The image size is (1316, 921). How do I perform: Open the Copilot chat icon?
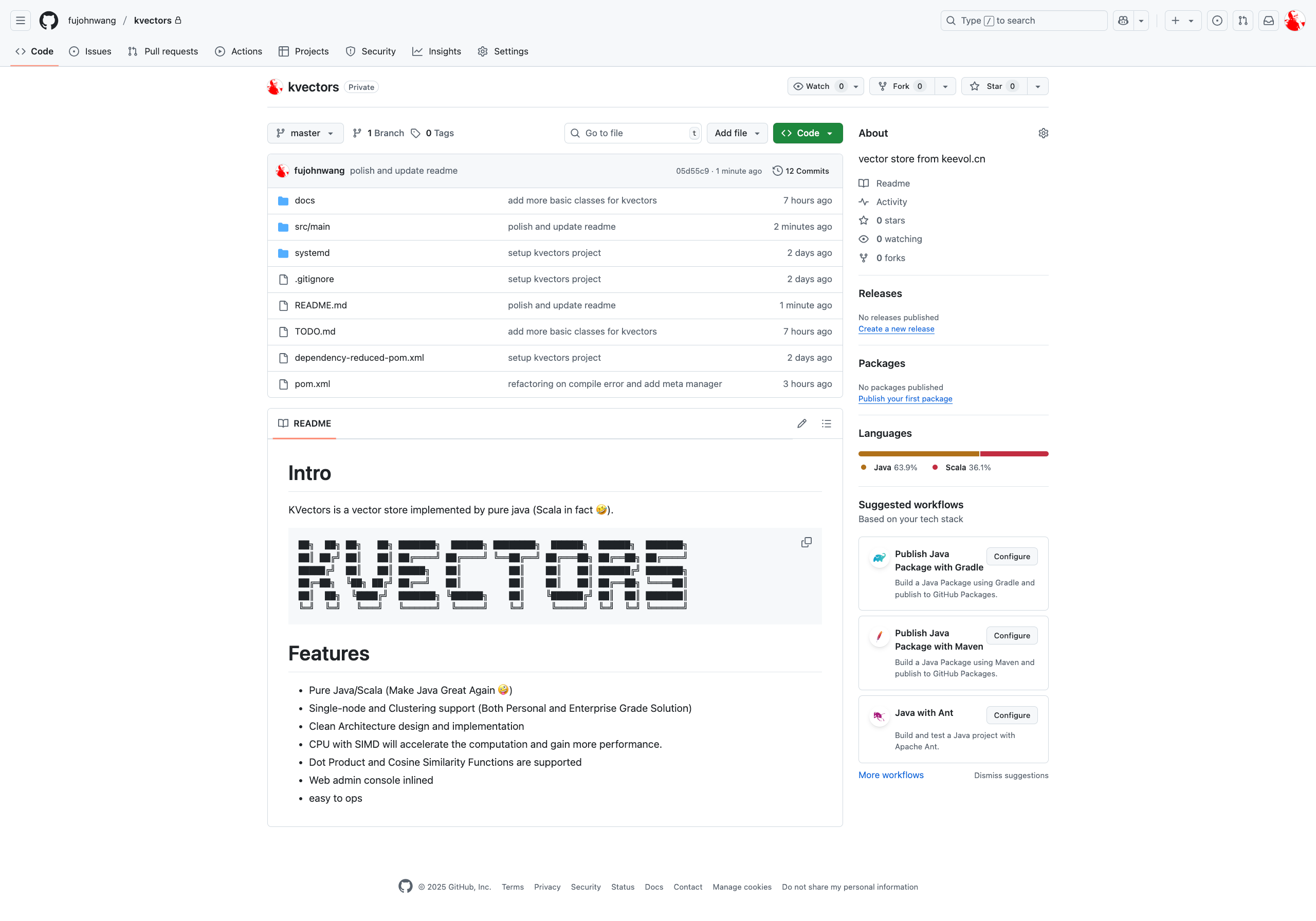(1123, 21)
